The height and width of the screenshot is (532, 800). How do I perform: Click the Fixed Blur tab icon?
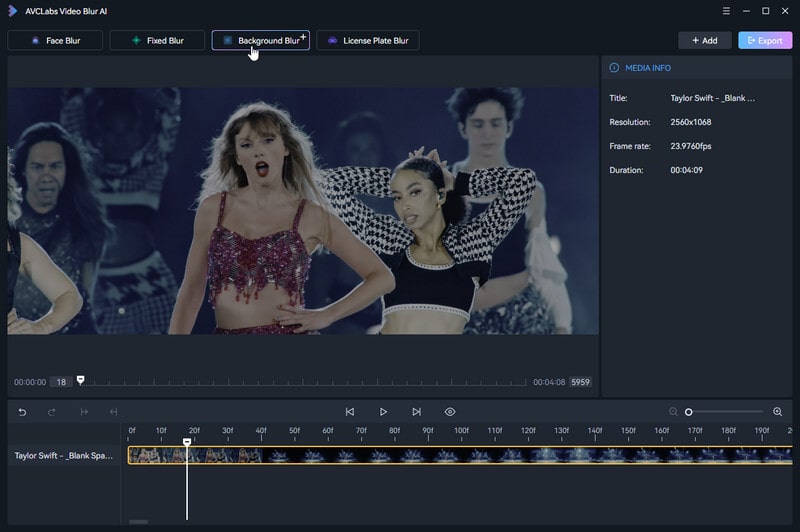pos(136,40)
